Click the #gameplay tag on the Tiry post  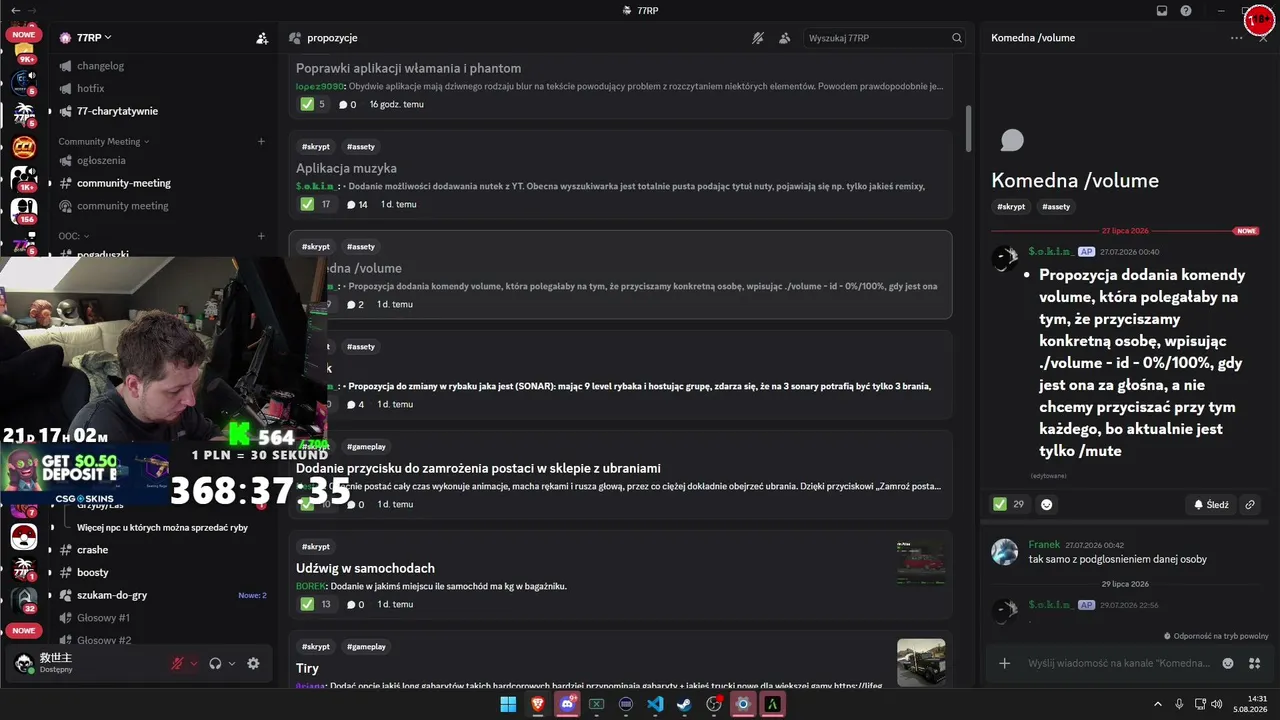point(366,647)
